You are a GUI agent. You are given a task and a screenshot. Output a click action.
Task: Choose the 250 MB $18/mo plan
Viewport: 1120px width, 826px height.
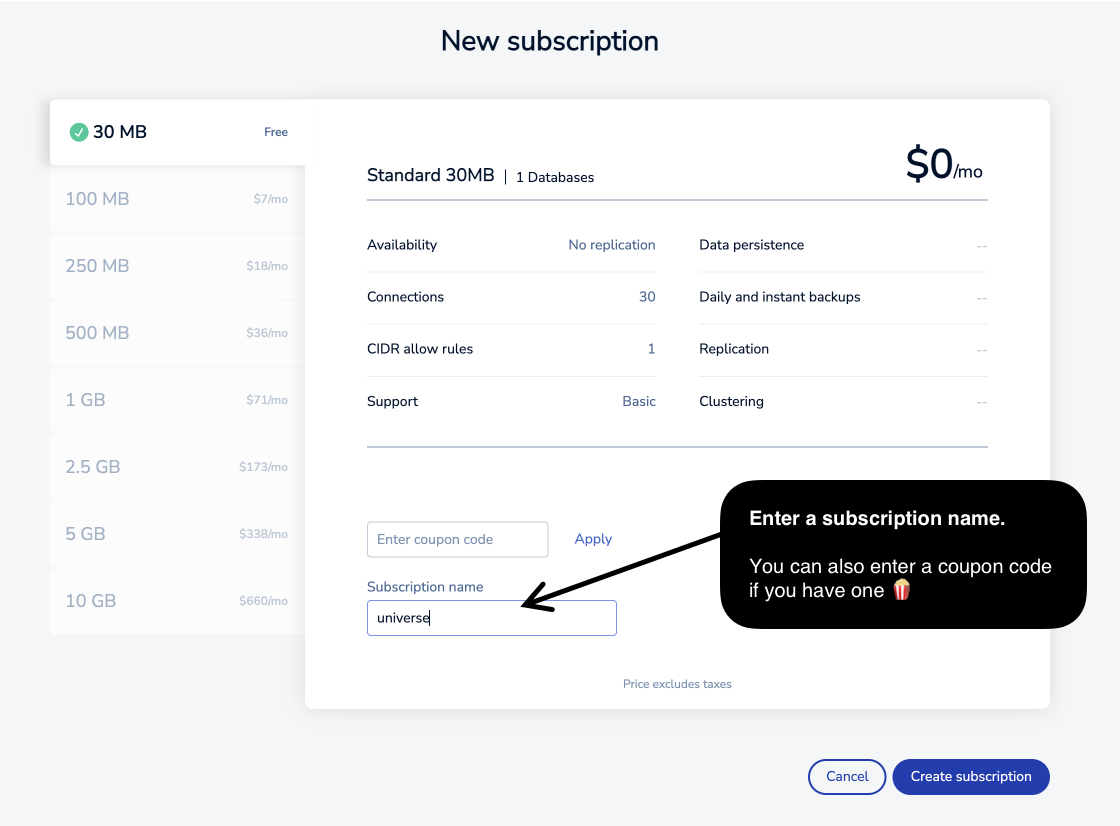[178, 266]
